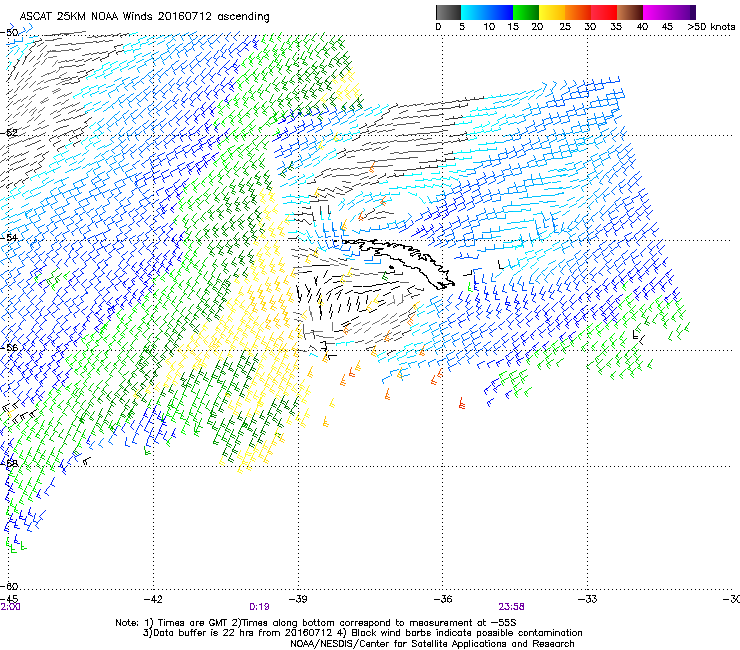740x650 pixels.
Task: Click the cyan 5 knots legend swatch
Action: (474, 12)
